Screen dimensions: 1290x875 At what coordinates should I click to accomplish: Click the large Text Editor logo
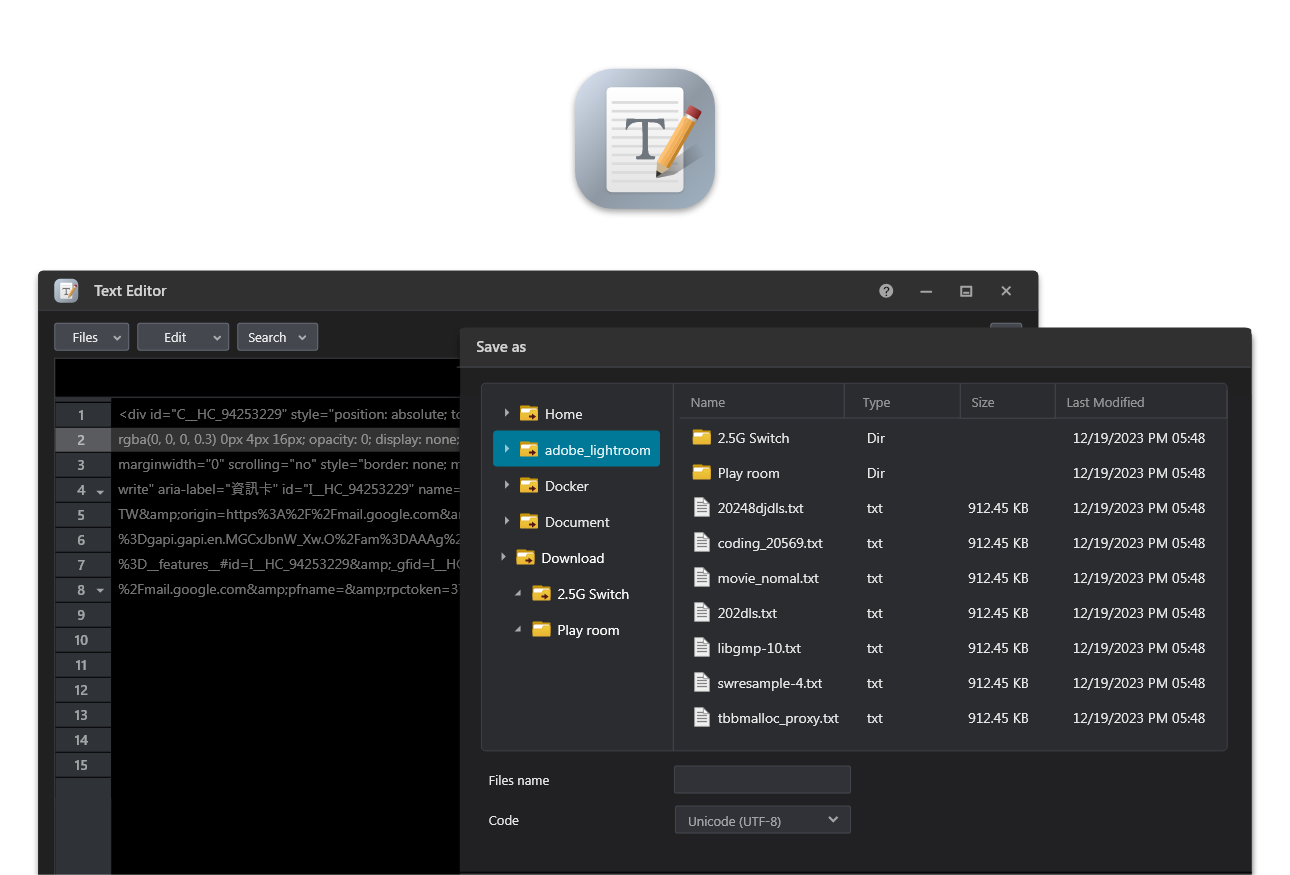click(645, 139)
